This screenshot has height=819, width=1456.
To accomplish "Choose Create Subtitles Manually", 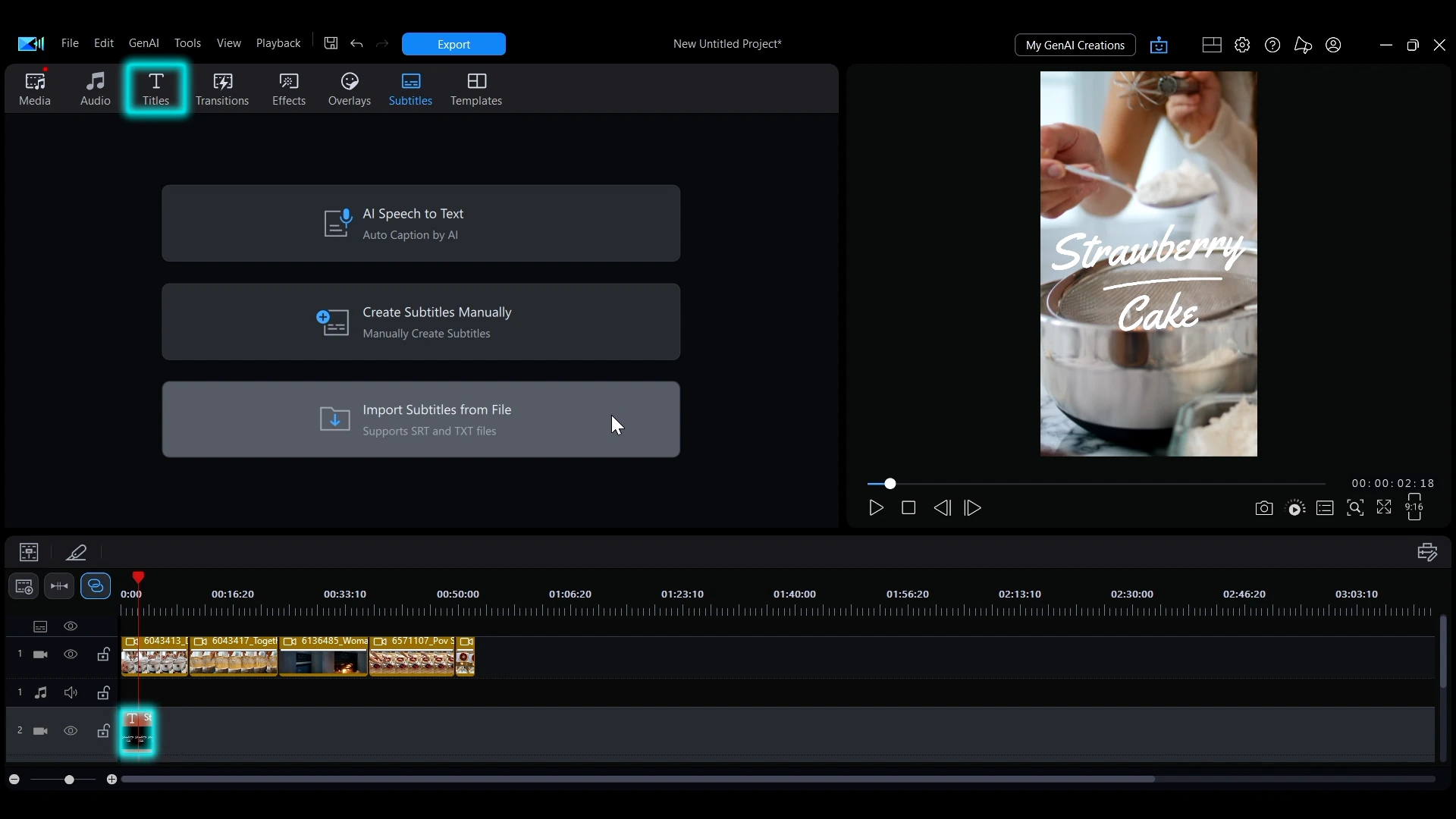I will click(x=421, y=322).
